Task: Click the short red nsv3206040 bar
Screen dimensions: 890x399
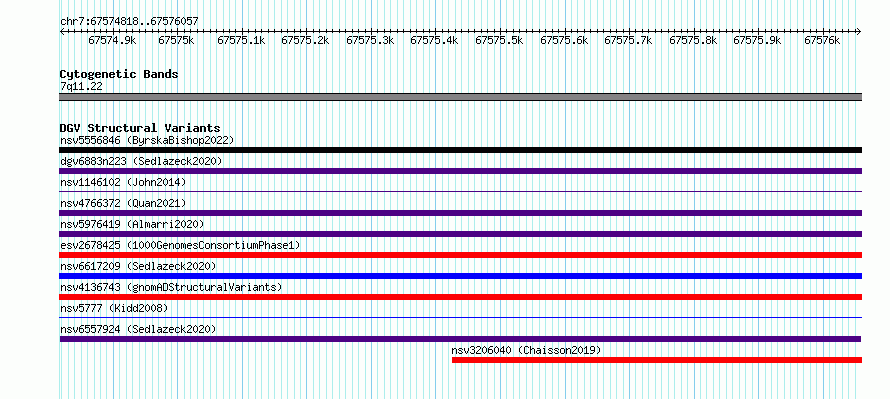Action: (657, 360)
